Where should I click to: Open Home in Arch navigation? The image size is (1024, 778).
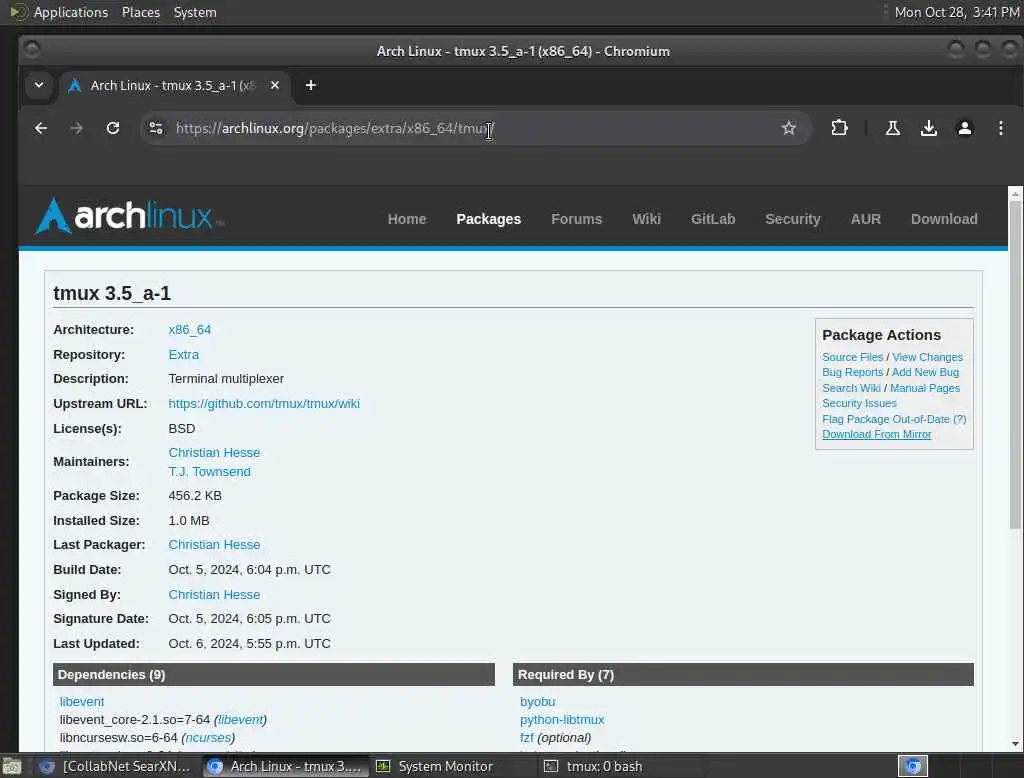407,219
